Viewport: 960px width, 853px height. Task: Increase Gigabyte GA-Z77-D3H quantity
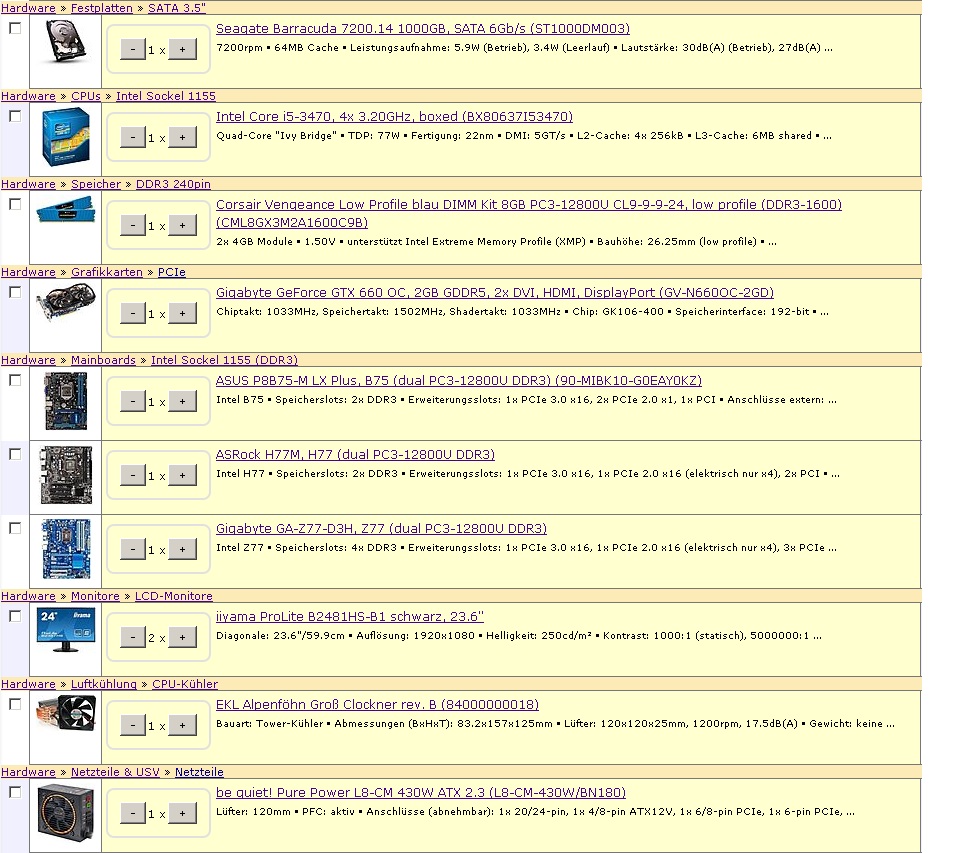click(182, 550)
